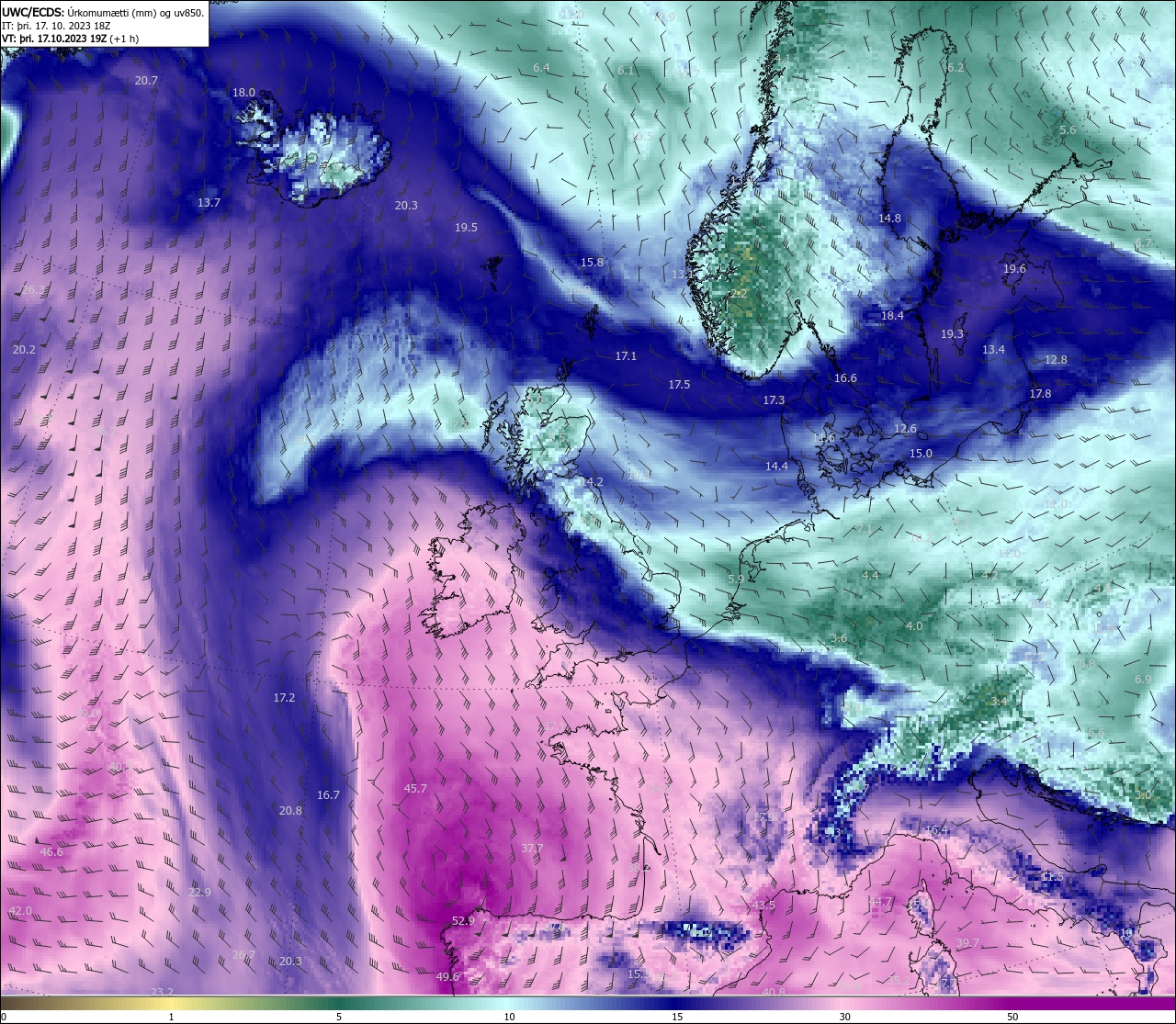
Task: Click the 12.6 value label
Action: point(905,430)
